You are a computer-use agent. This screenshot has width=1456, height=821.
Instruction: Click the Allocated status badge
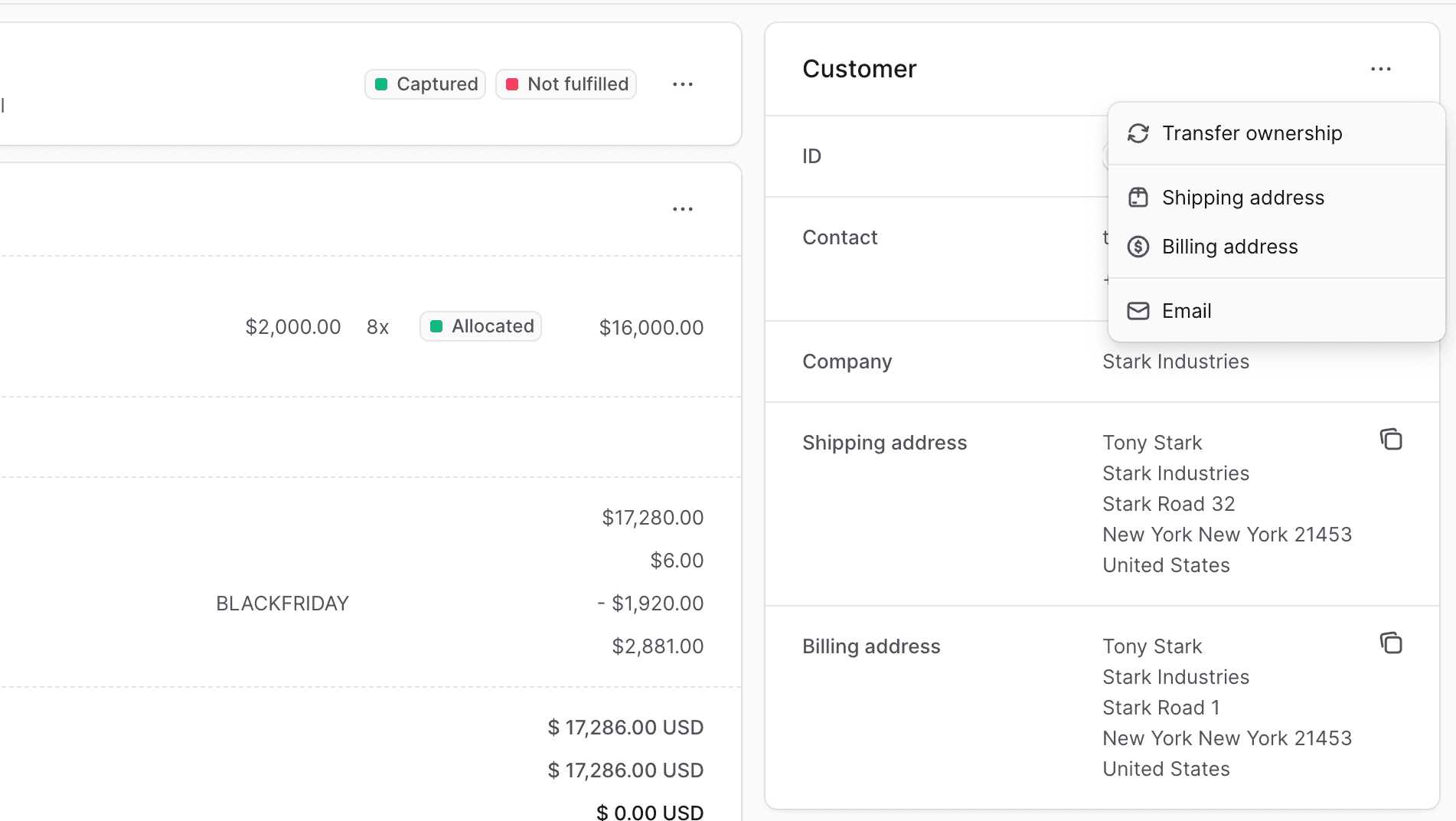point(481,326)
